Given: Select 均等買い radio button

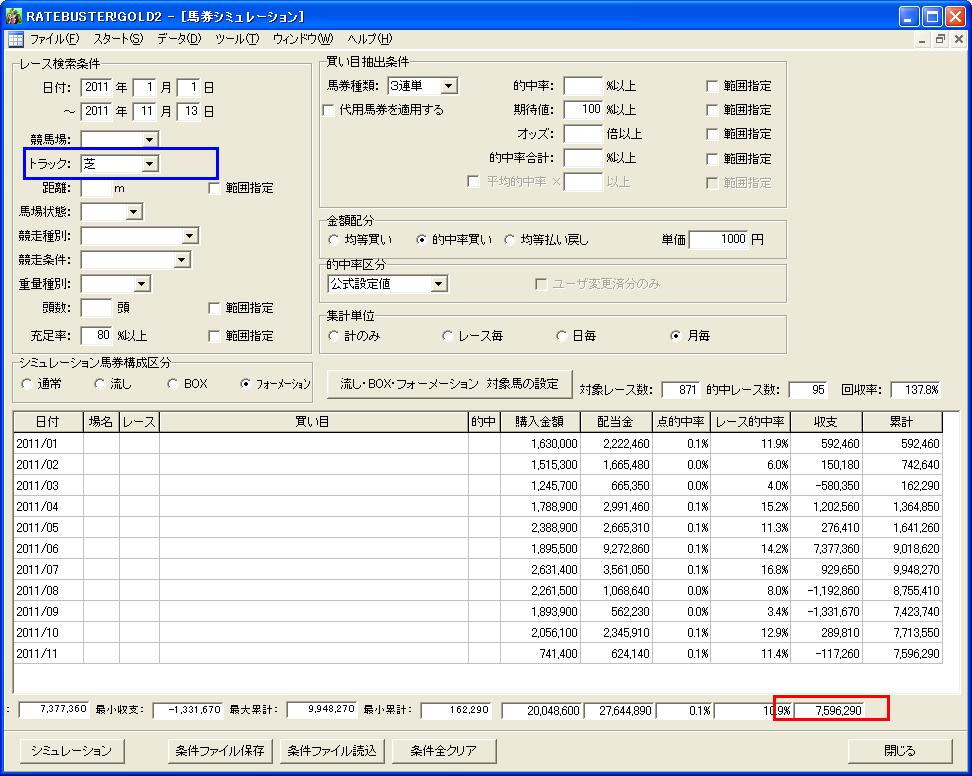Looking at the screenshot, I should (334, 239).
